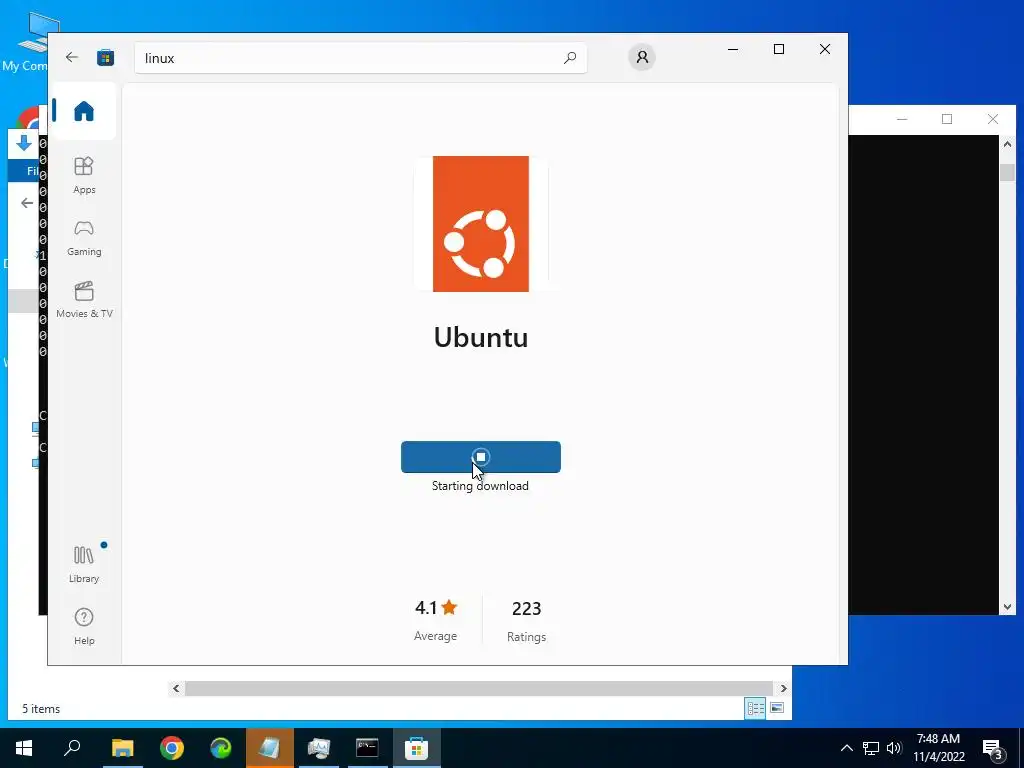Open the user account profile icon
Image resolution: width=1024 pixels, height=768 pixels.
(x=642, y=57)
